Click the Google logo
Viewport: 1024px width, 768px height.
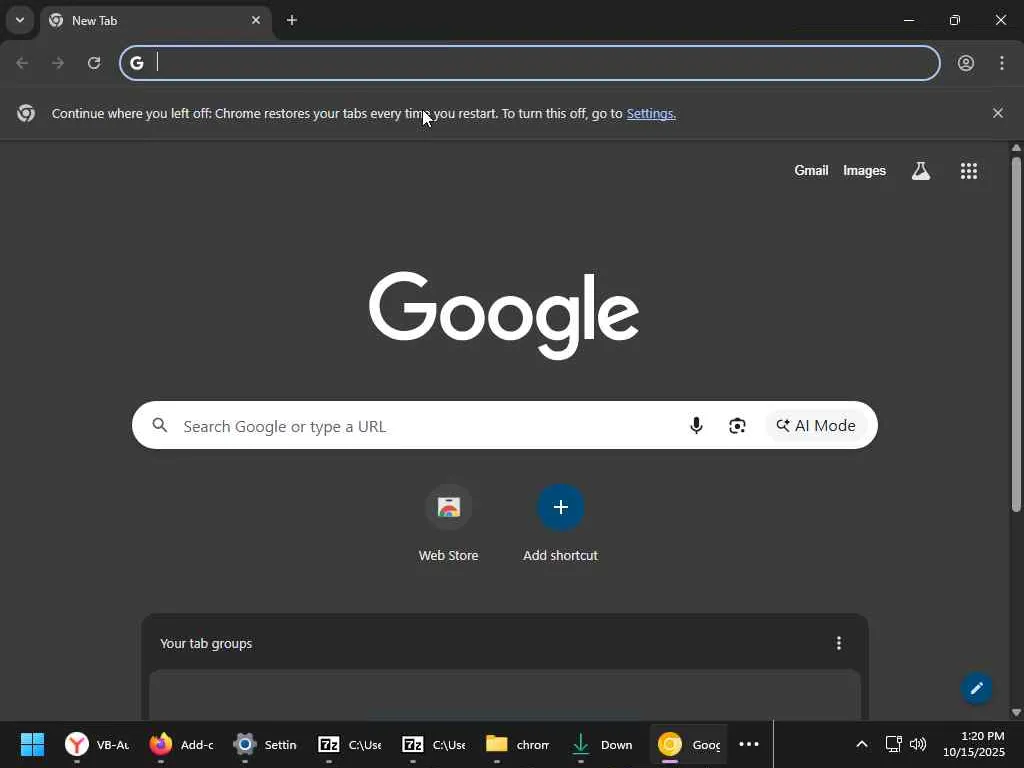504,315
